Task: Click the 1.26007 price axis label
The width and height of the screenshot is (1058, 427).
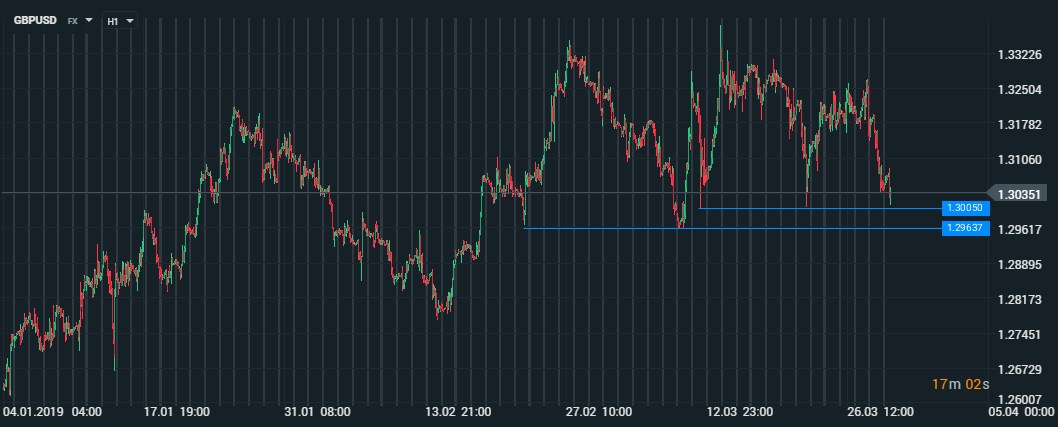Action: [1018, 400]
